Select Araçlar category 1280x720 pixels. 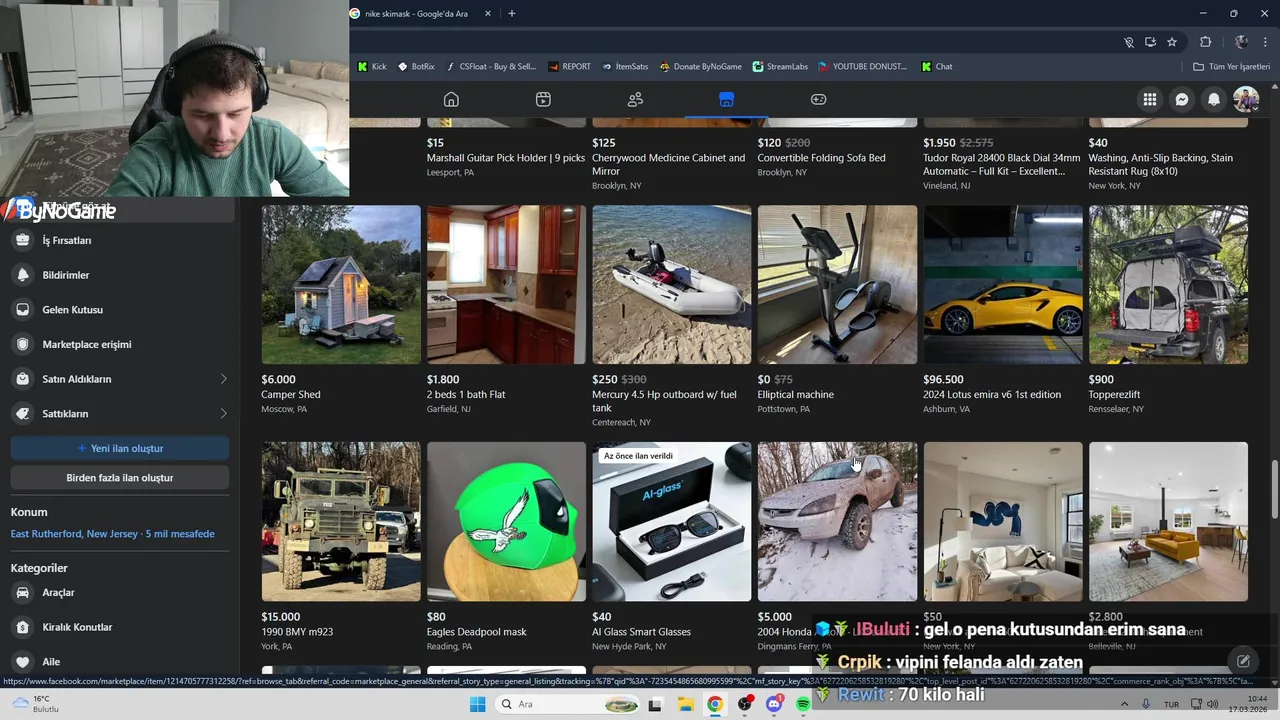[x=120, y=592]
